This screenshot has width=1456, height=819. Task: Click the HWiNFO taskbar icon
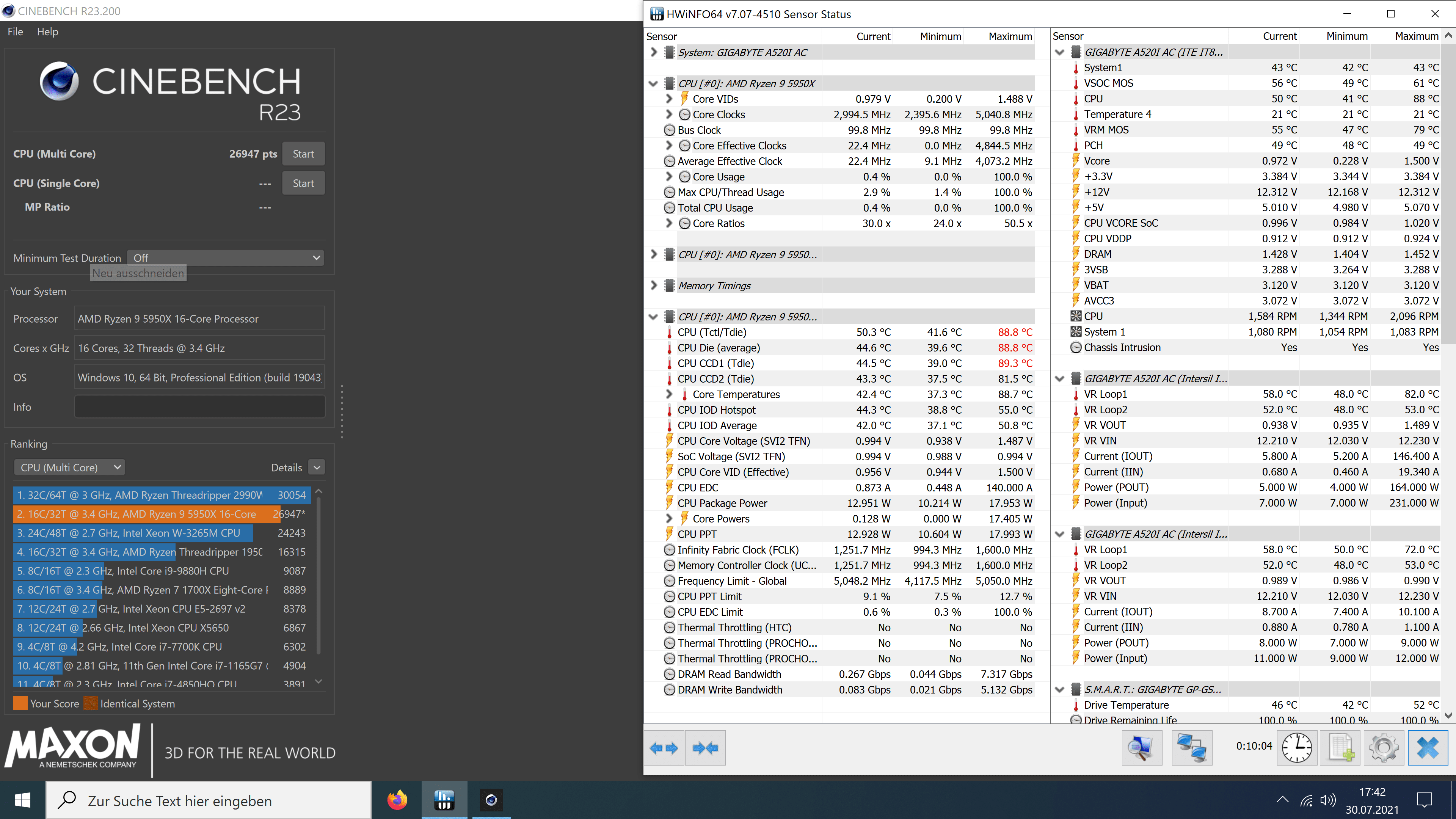(x=444, y=800)
